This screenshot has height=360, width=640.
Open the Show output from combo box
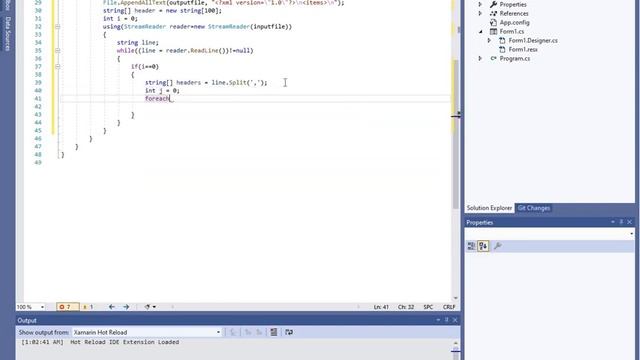(x=147, y=332)
